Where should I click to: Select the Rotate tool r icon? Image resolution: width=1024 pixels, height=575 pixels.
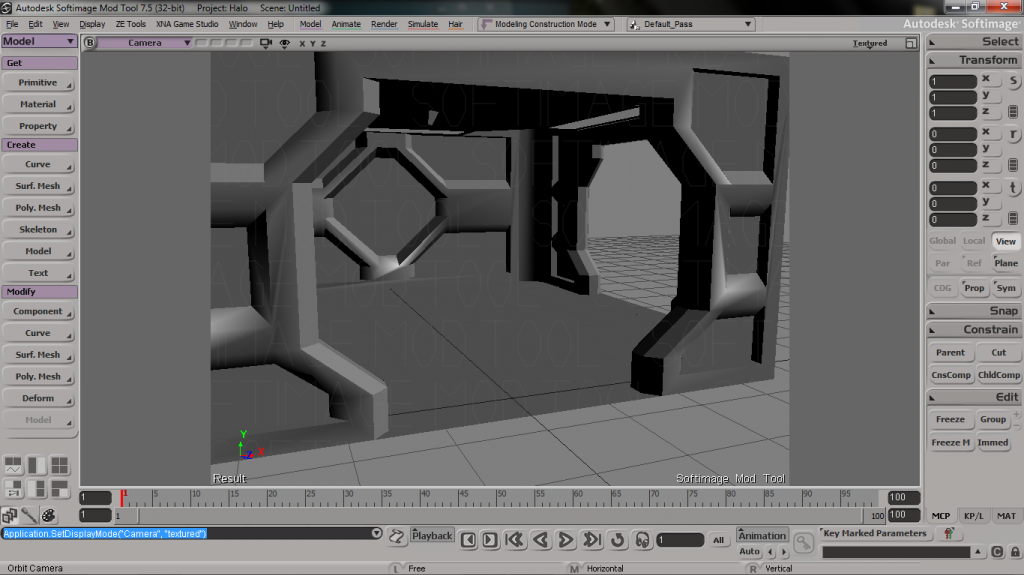point(1013,135)
